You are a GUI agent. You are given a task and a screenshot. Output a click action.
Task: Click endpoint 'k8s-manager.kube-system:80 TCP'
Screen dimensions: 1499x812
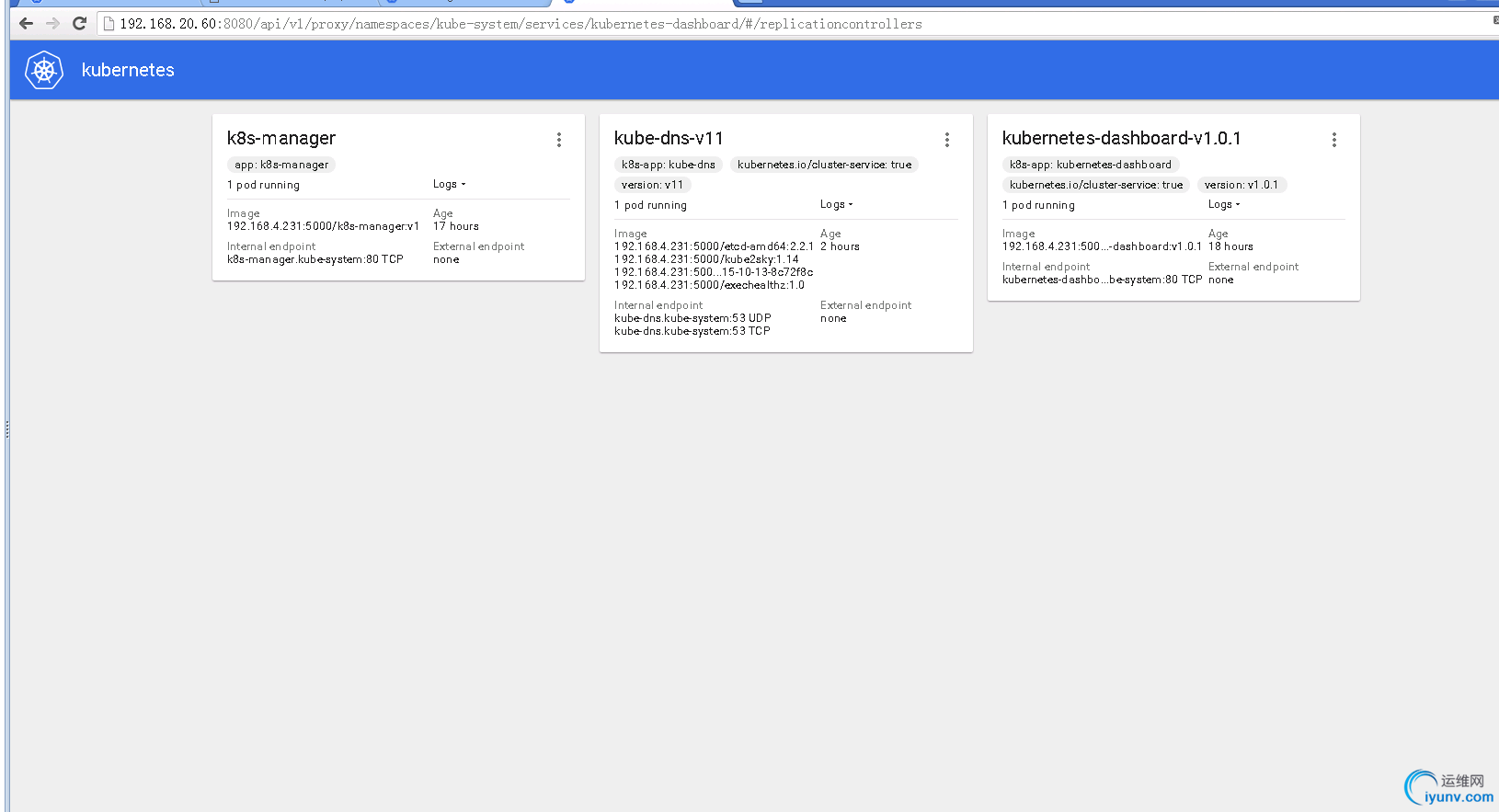pyautogui.click(x=315, y=259)
